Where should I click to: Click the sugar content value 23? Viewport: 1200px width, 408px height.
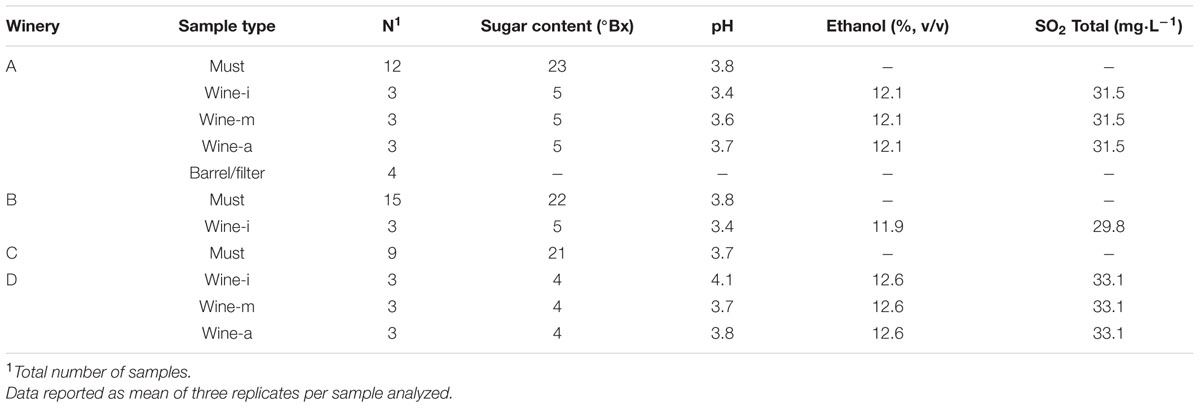pos(559,66)
